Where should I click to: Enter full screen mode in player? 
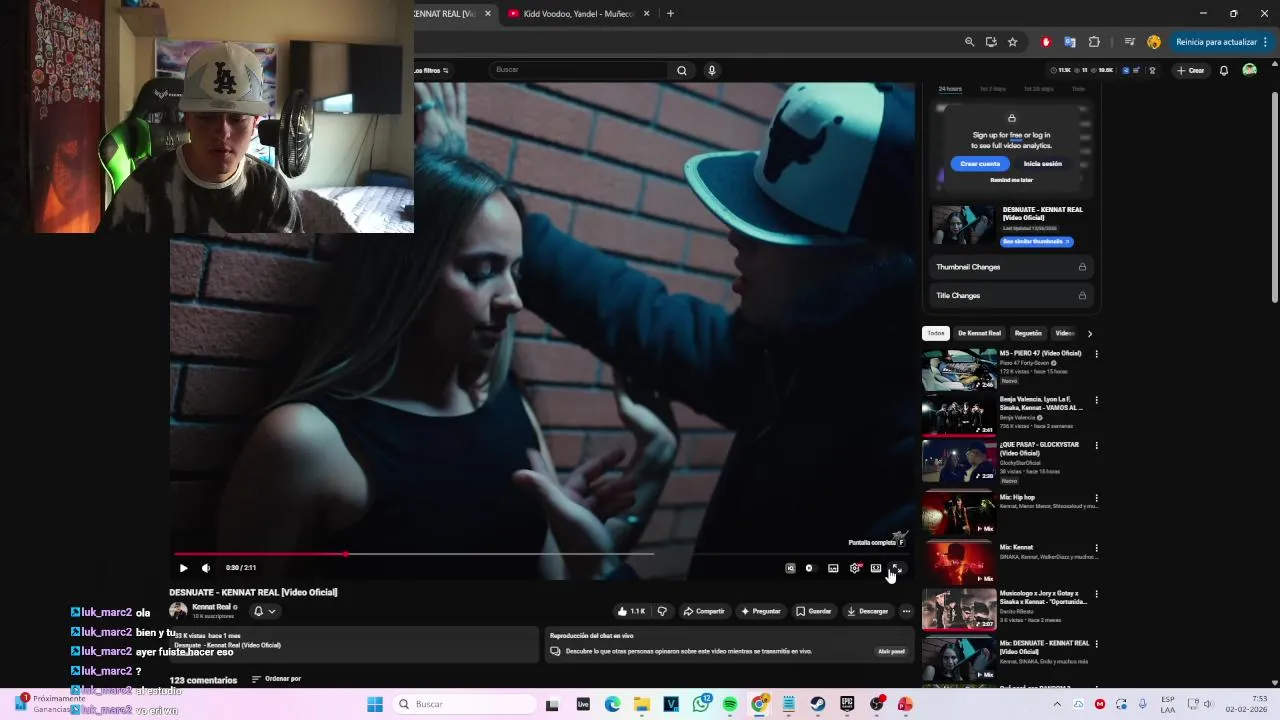click(x=897, y=568)
